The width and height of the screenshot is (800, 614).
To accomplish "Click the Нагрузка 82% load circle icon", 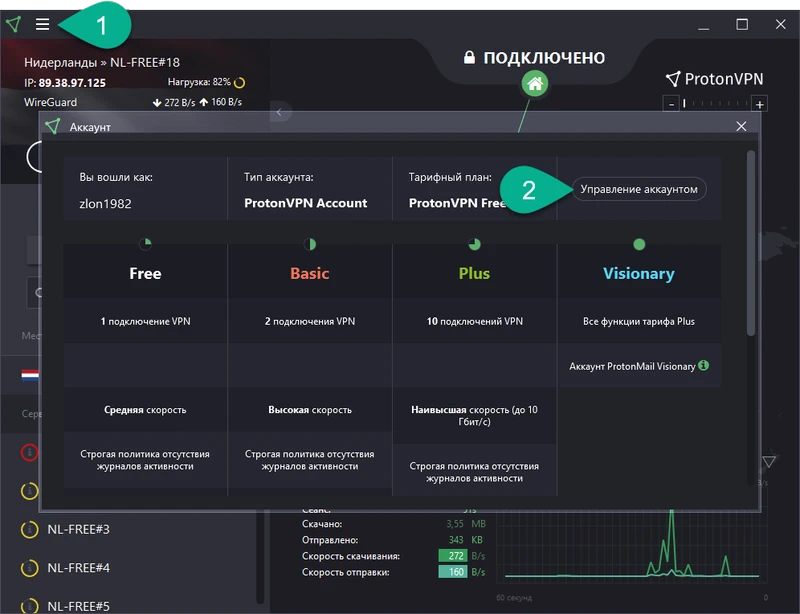I will (238, 82).
